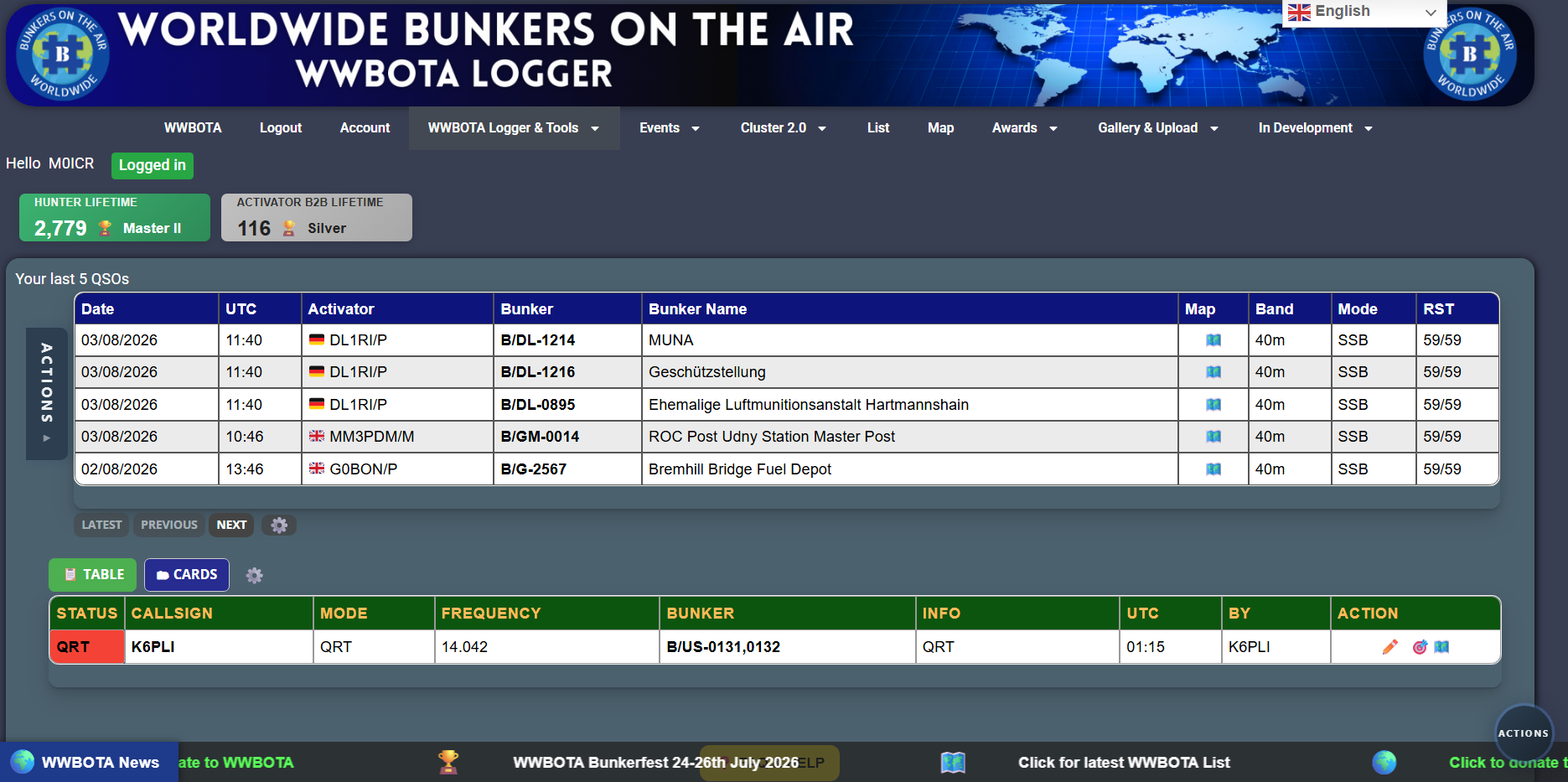Click the target icon in K6PLI action cell

point(1420,647)
